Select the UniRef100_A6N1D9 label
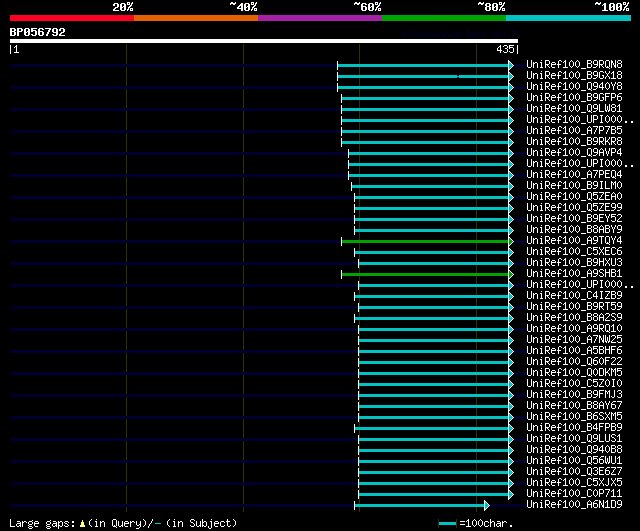This screenshot has width=640, height=531. point(574,505)
